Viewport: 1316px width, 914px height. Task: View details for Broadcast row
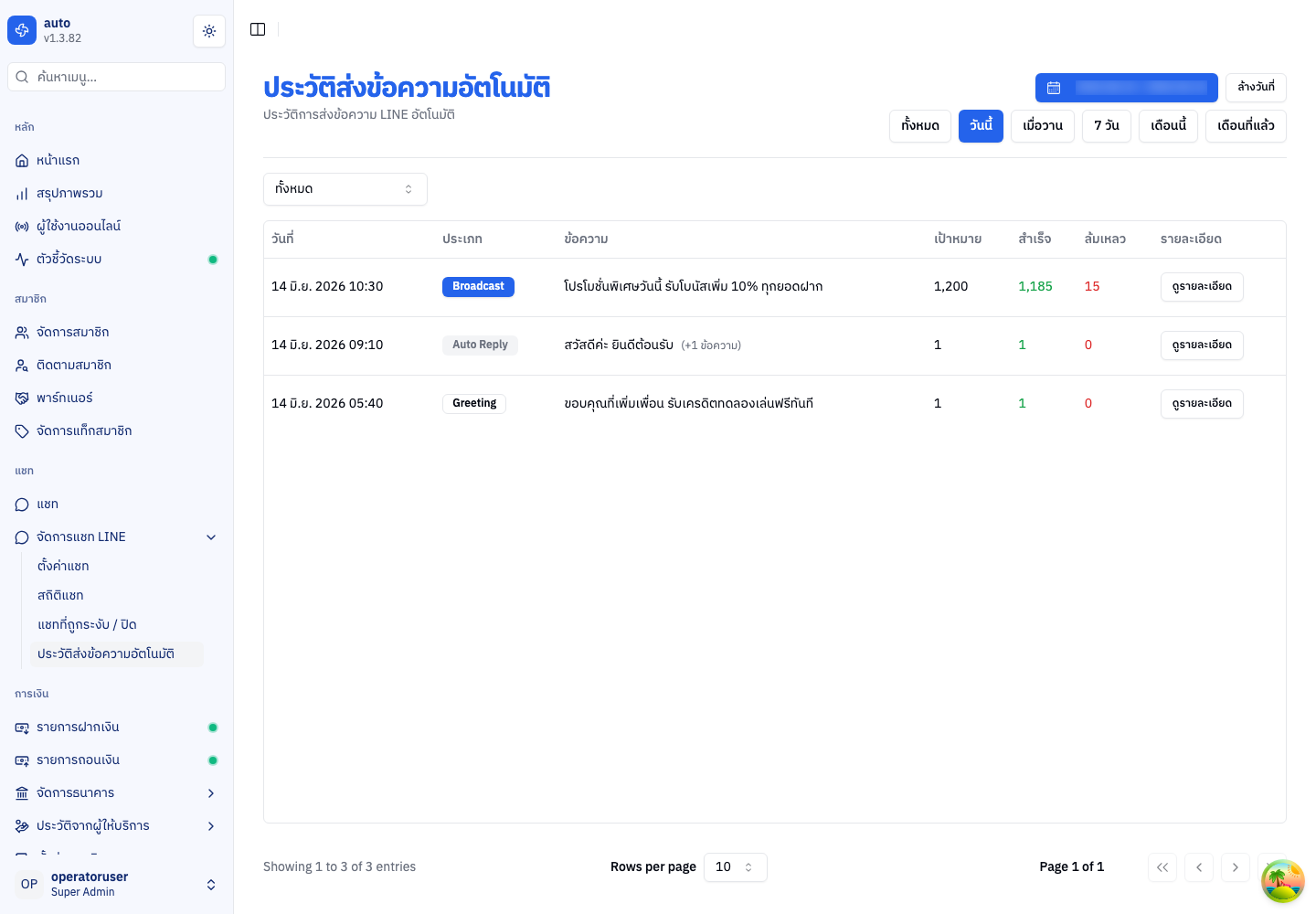[1202, 287]
